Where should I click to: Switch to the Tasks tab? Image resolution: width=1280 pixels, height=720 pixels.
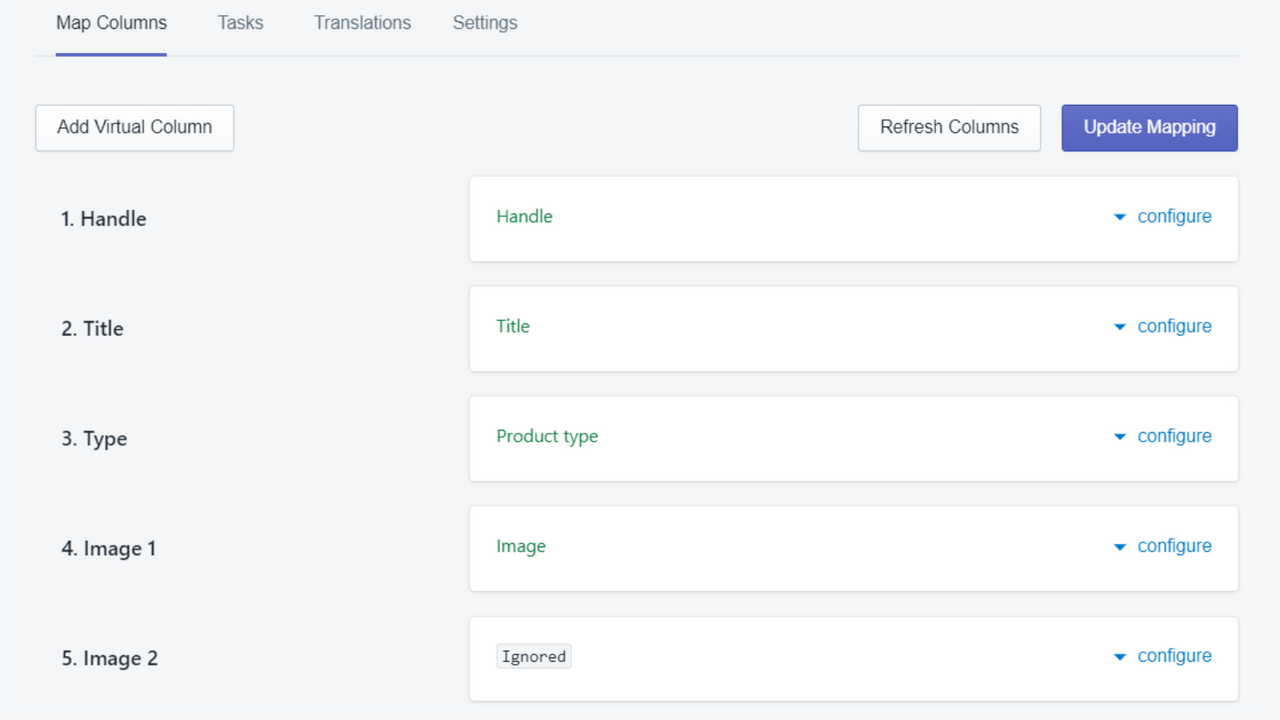tap(240, 22)
